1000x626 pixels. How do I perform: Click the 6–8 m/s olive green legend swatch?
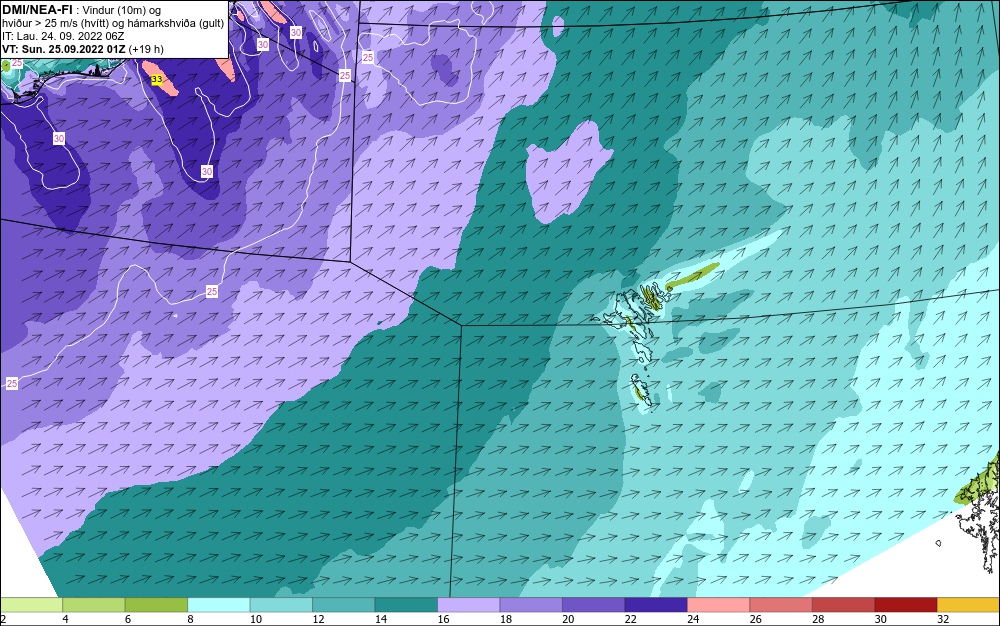click(156, 605)
